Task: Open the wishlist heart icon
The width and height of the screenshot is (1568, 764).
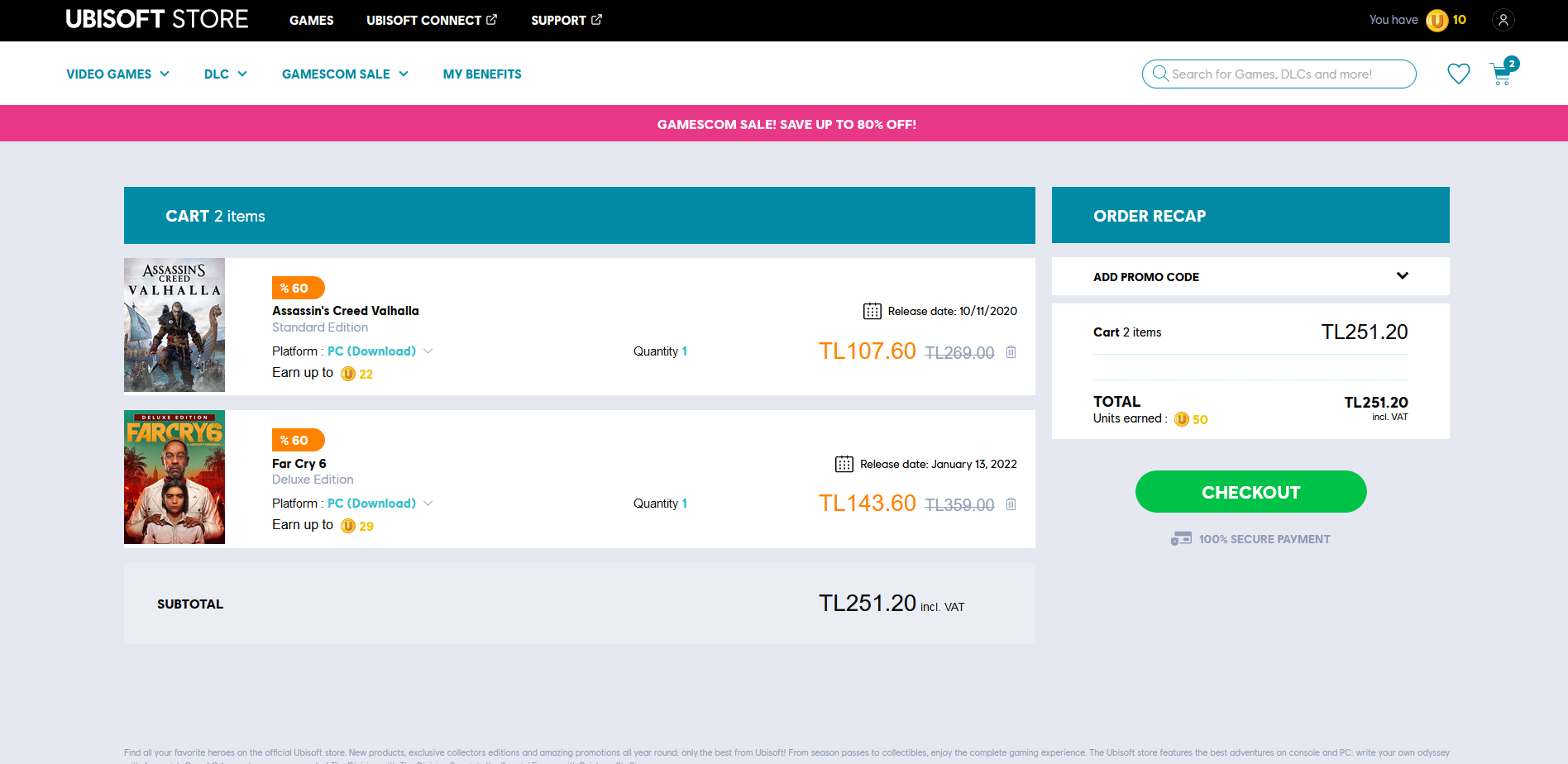Action: pyautogui.click(x=1459, y=74)
